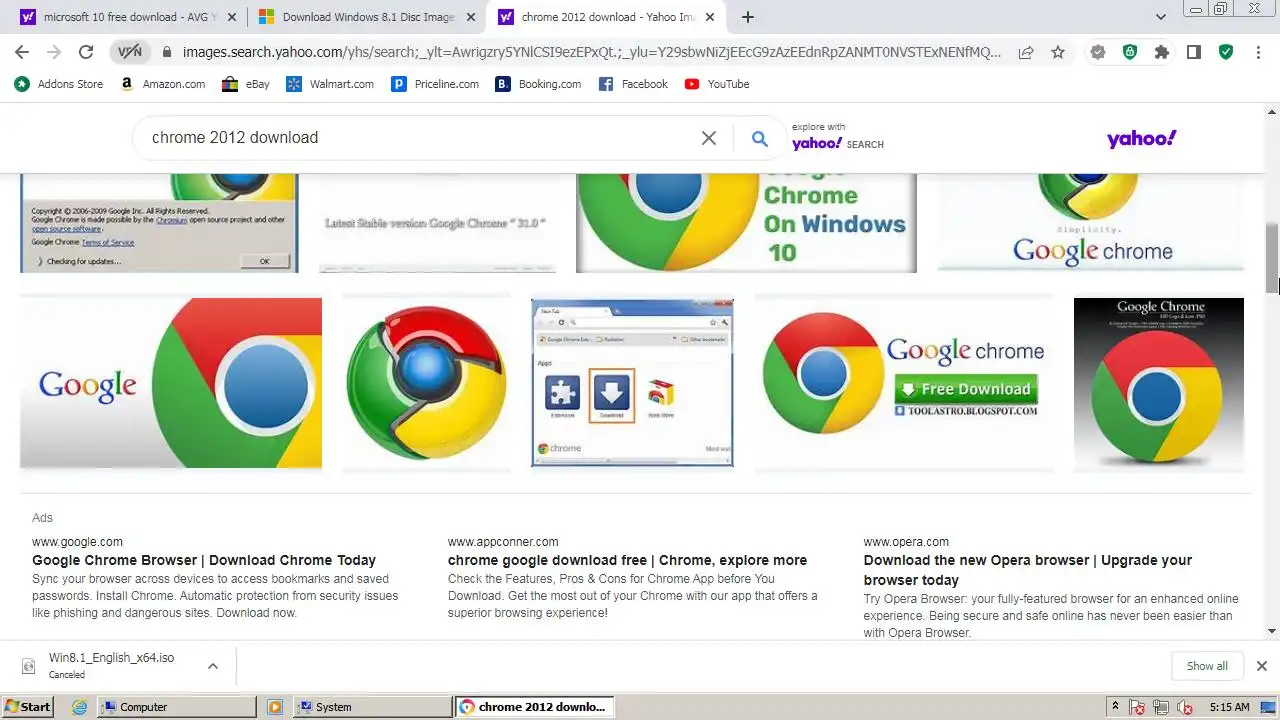Click the scrollbar down arrow

(1272, 631)
